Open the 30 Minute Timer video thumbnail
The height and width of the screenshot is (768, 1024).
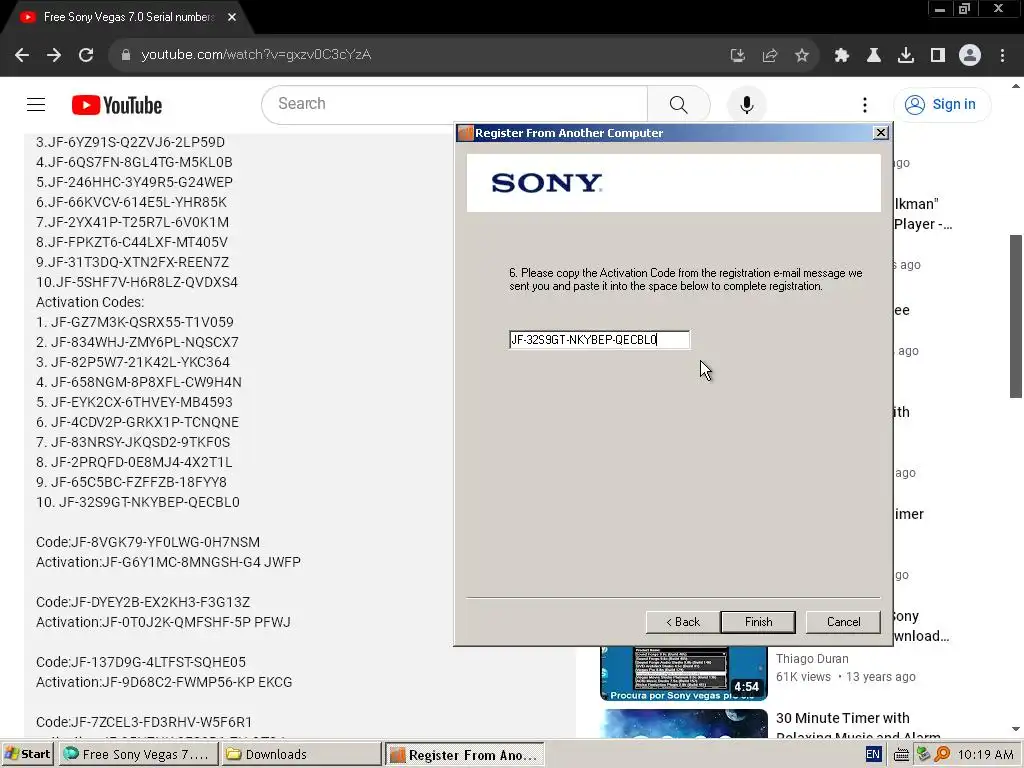683,724
